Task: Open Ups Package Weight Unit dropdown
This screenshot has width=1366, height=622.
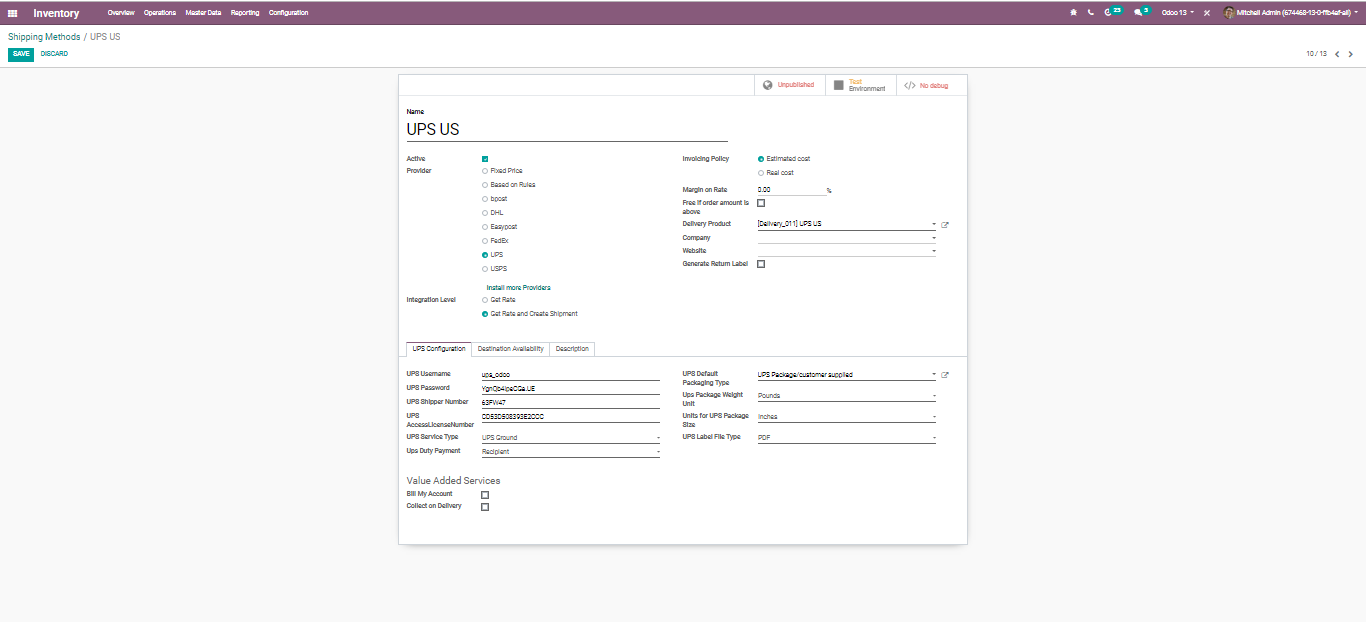Action: click(x=847, y=396)
